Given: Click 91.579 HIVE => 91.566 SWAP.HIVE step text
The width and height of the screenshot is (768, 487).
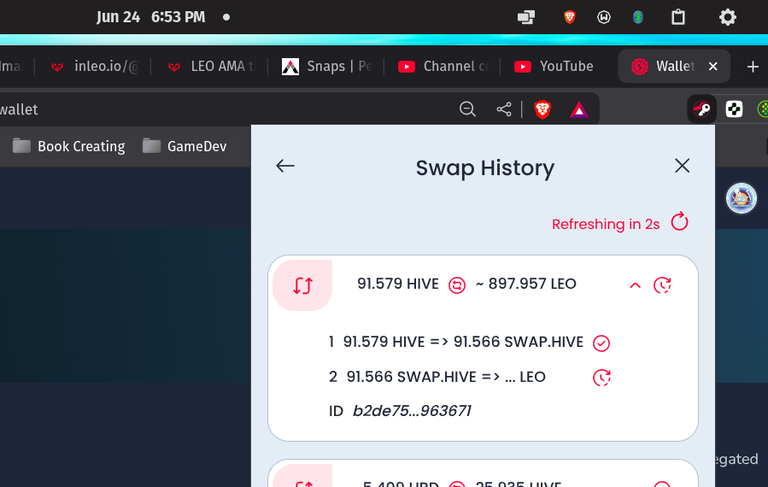Looking at the screenshot, I should (463, 342).
